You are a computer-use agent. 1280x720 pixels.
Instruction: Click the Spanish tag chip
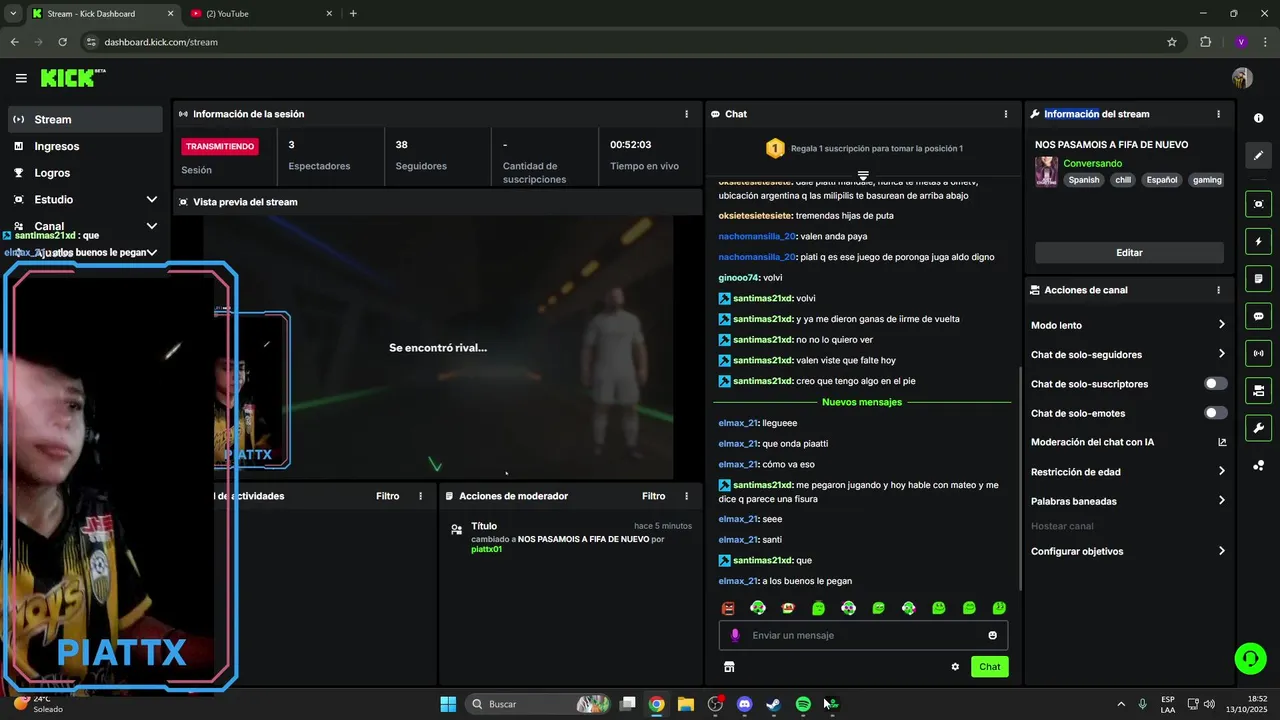1083,180
